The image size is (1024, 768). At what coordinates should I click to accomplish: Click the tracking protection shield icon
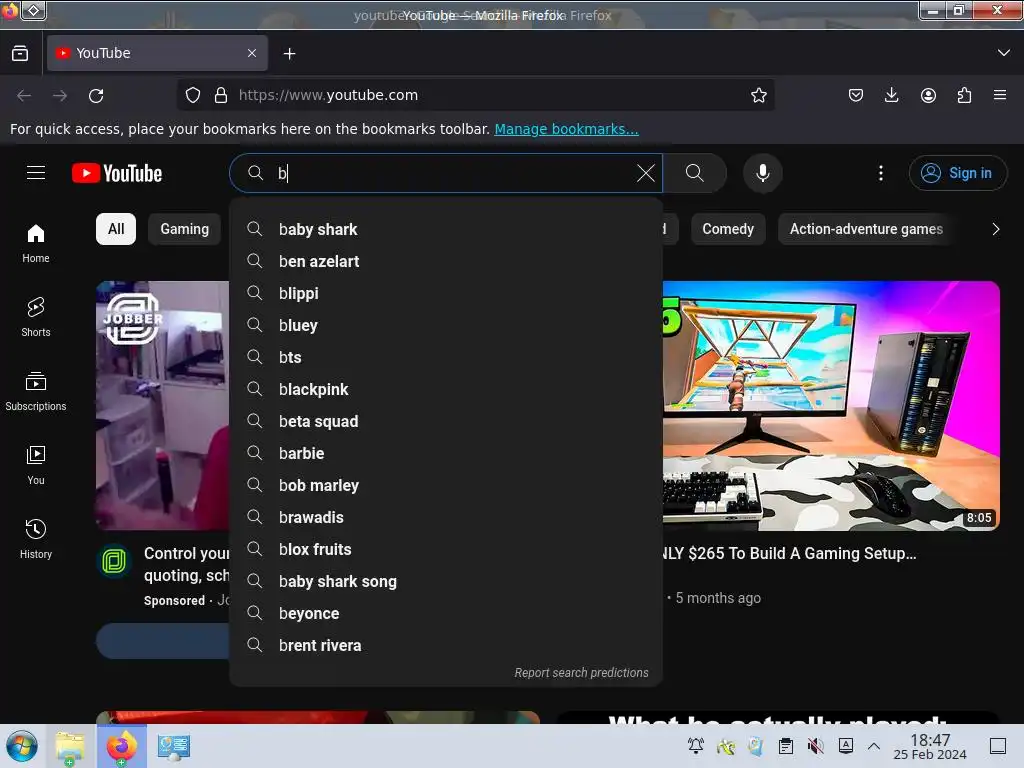[x=193, y=95]
